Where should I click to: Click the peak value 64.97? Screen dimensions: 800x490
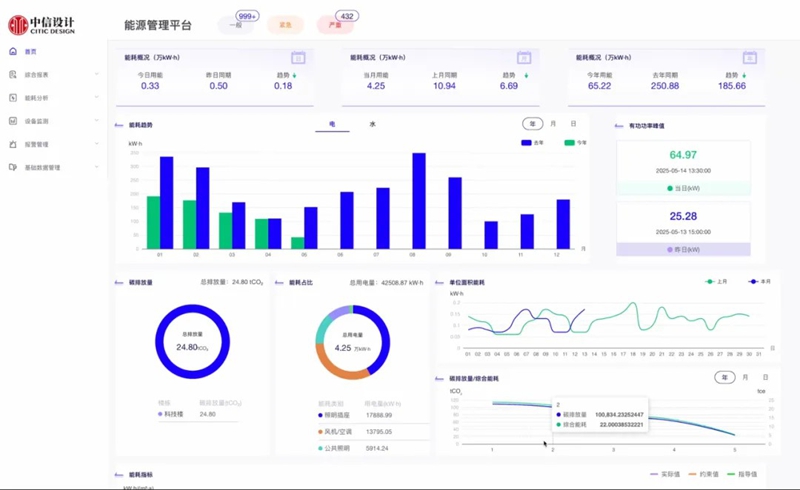coord(683,155)
